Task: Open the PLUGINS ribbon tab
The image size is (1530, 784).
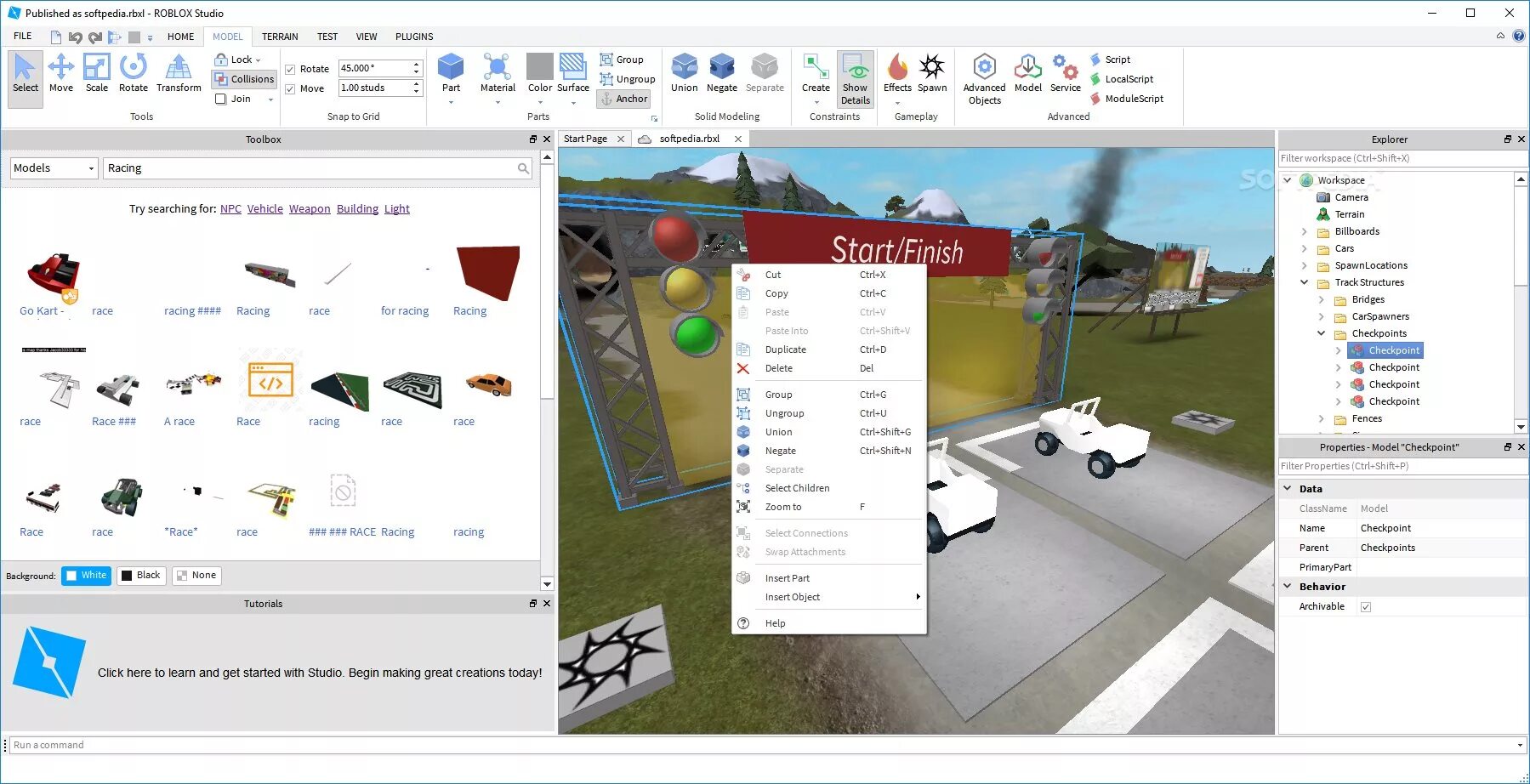Action: (x=414, y=37)
